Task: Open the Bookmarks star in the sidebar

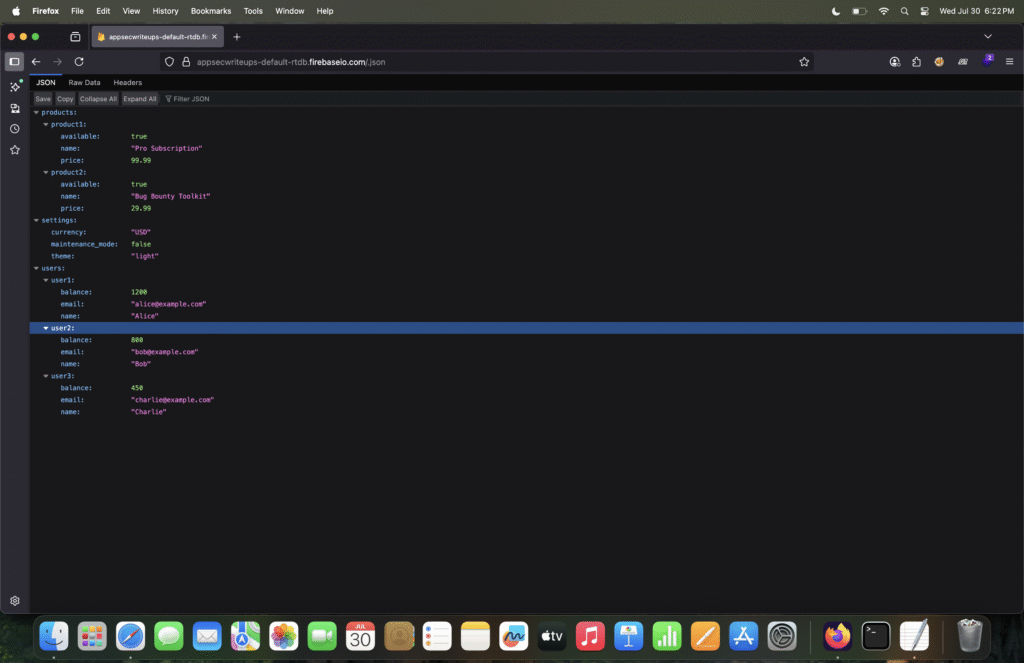Action: pos(15,150)
